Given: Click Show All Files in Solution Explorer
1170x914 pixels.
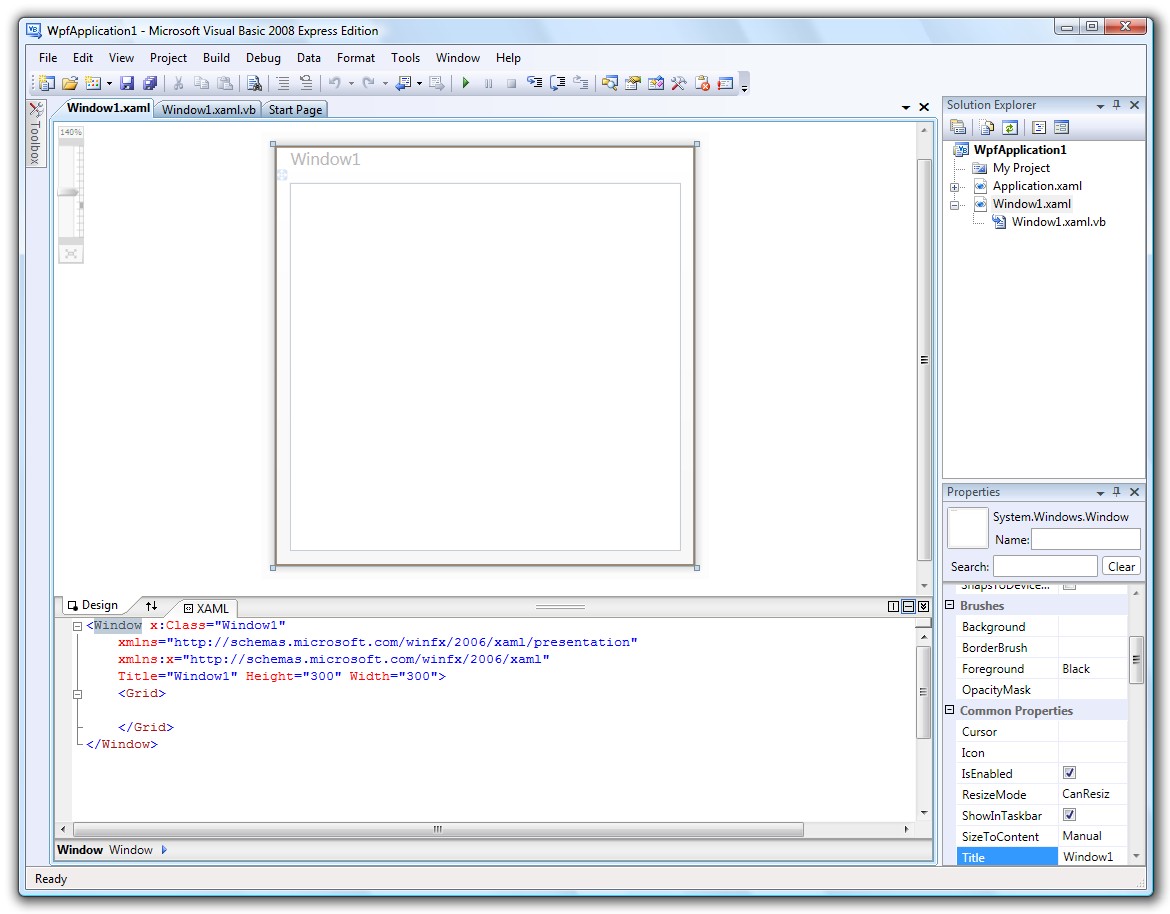Looking at the screenshot, I should point(986,128).
